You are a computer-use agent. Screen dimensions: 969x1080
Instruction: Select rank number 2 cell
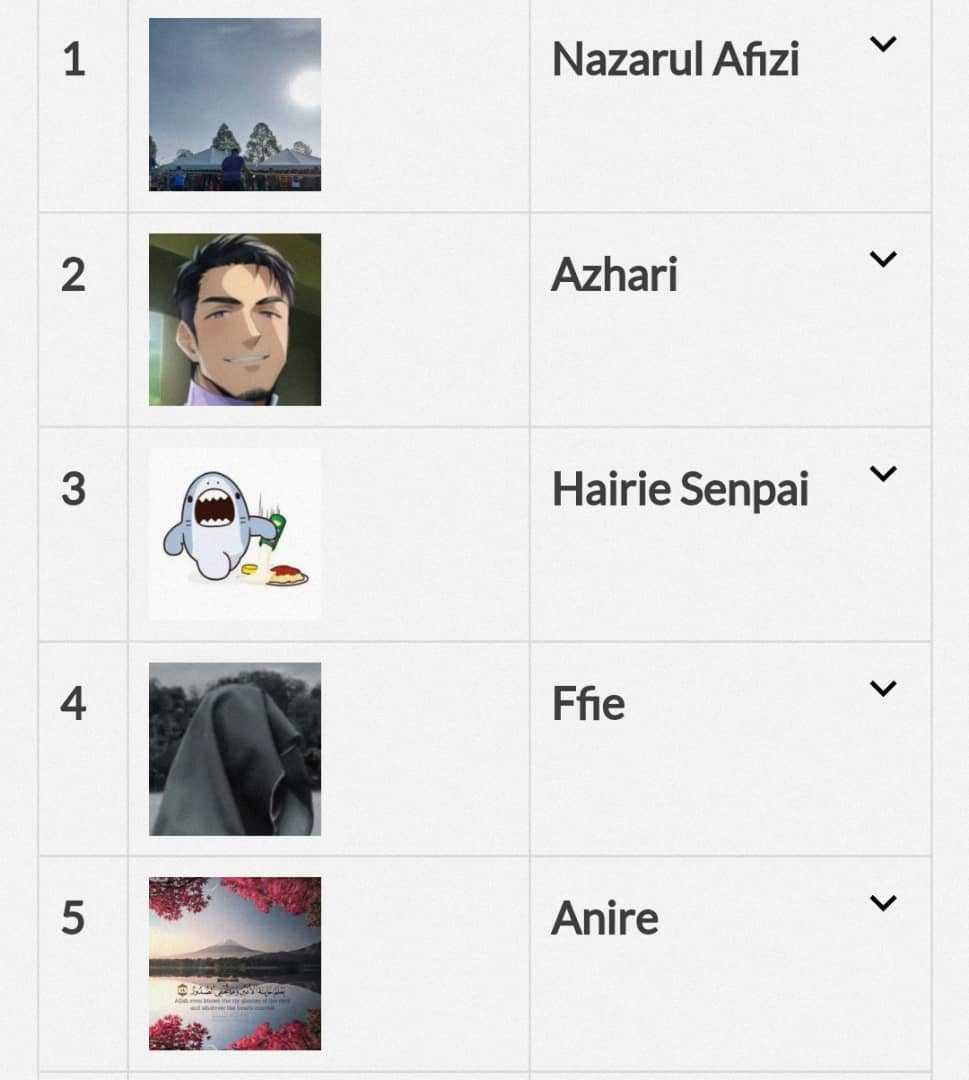point(83,320)
